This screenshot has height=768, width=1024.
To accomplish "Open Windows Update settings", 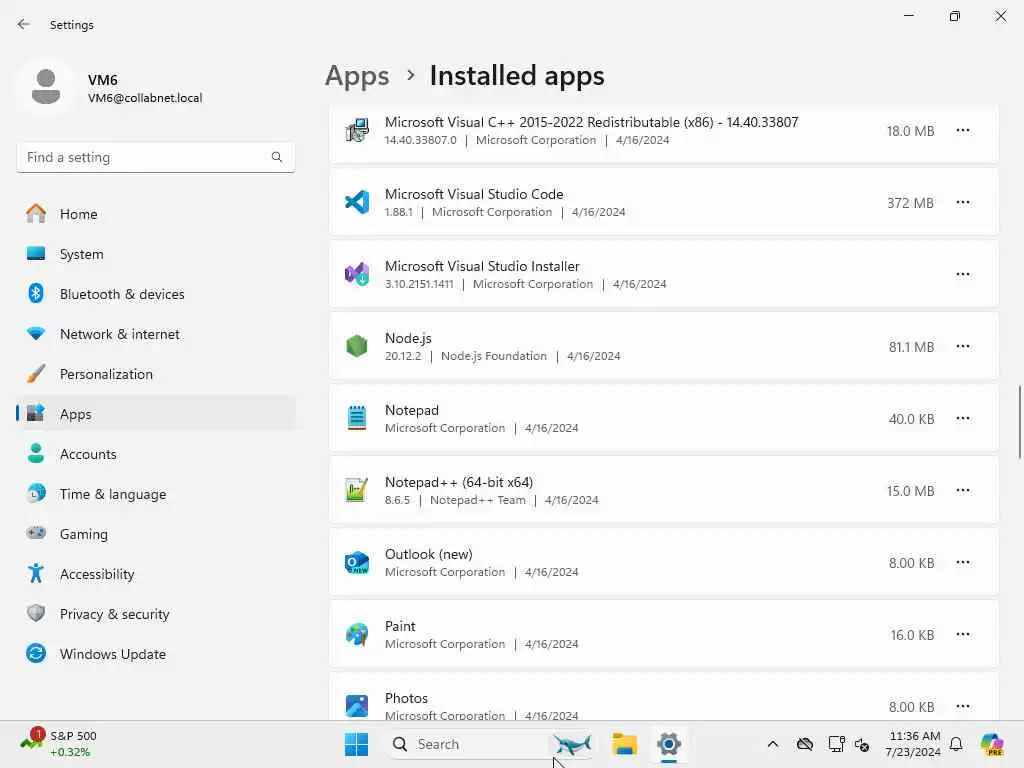I will [x=155, y=654].
